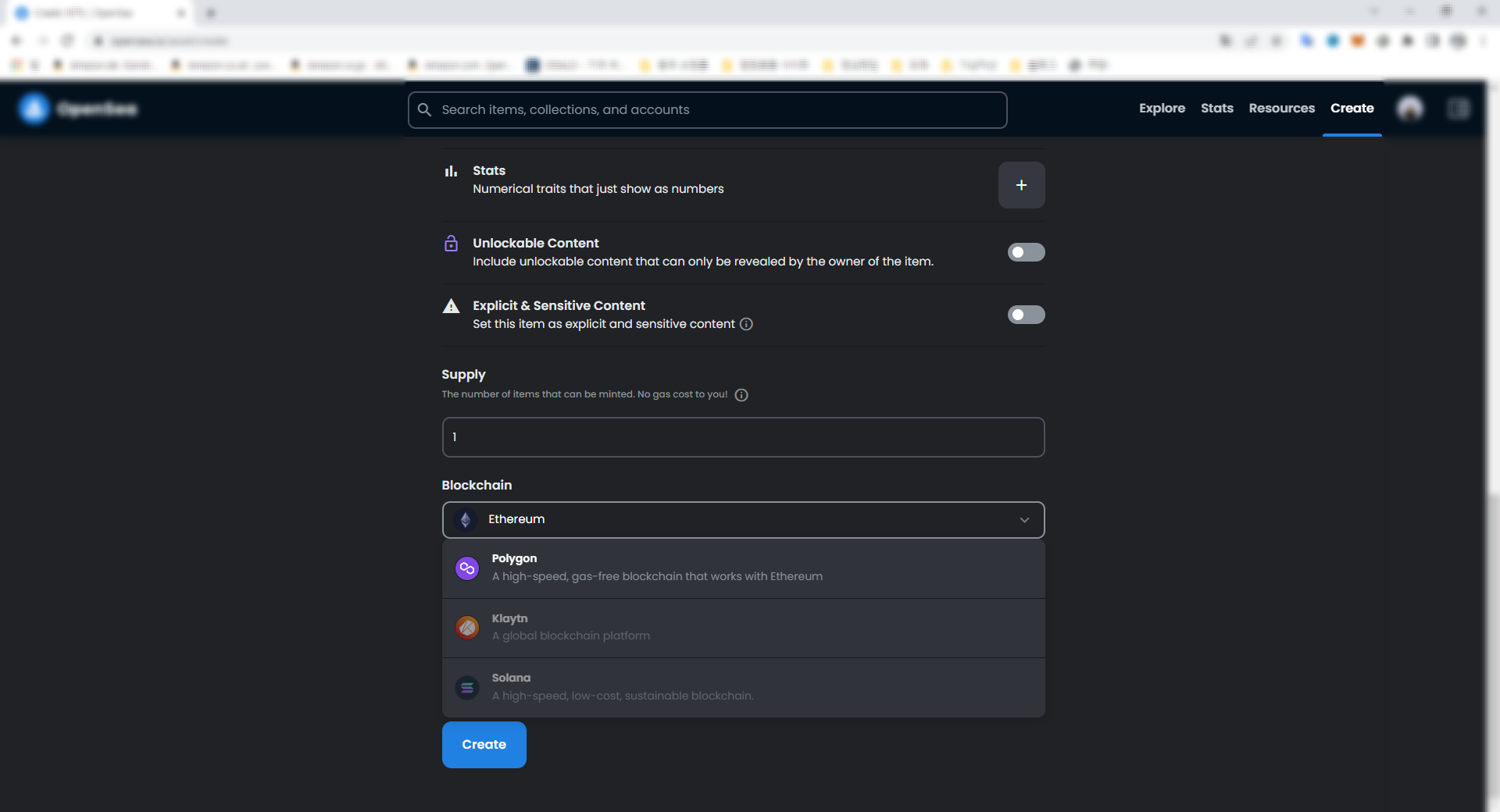Open the user profile avatar
The width and height of the screenshot is (1500, 812).
[x=1410, y=109]
